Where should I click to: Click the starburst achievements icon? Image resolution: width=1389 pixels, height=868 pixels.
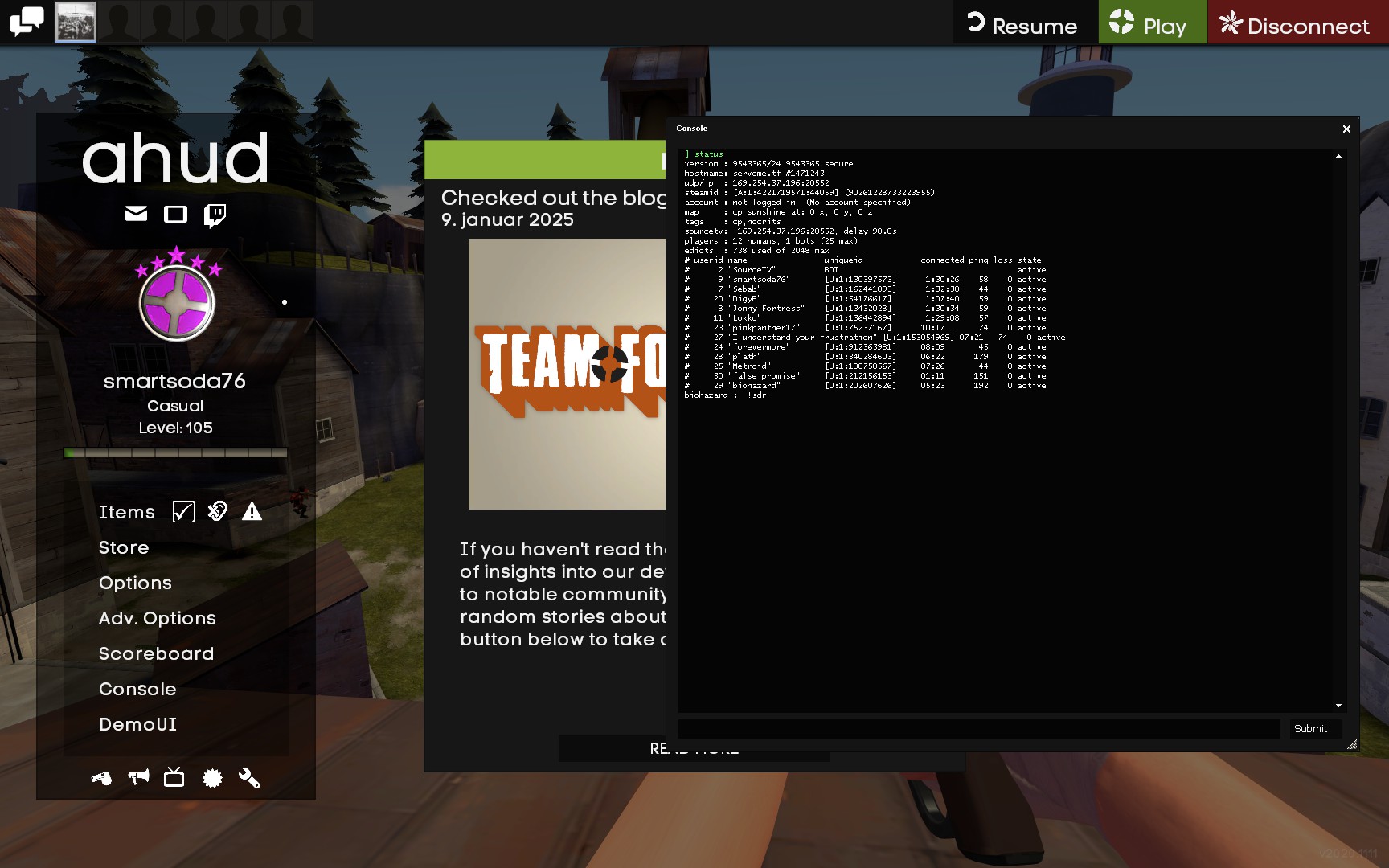pos(212,778)
